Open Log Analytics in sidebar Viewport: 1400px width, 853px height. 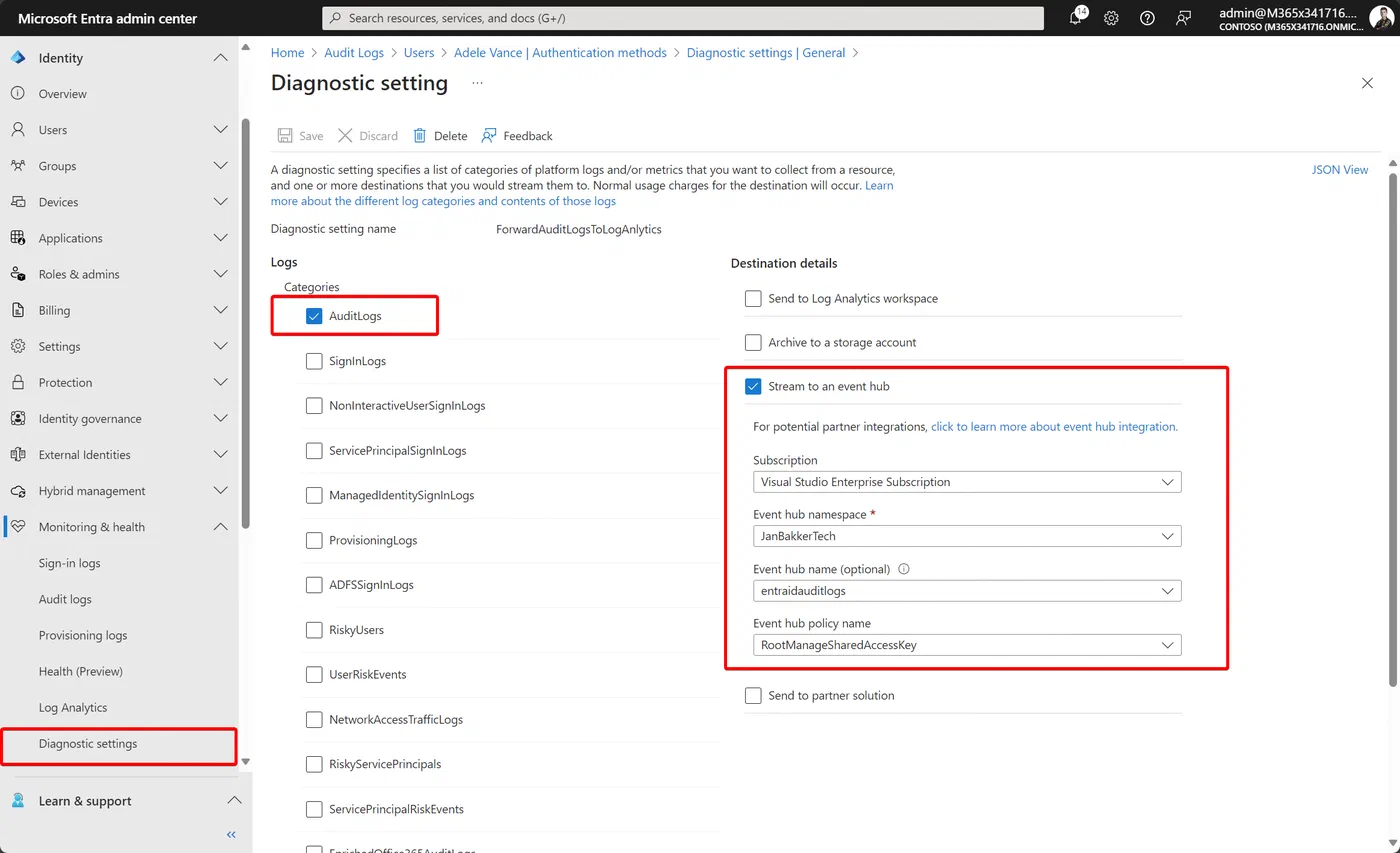[x=73, y=707]
